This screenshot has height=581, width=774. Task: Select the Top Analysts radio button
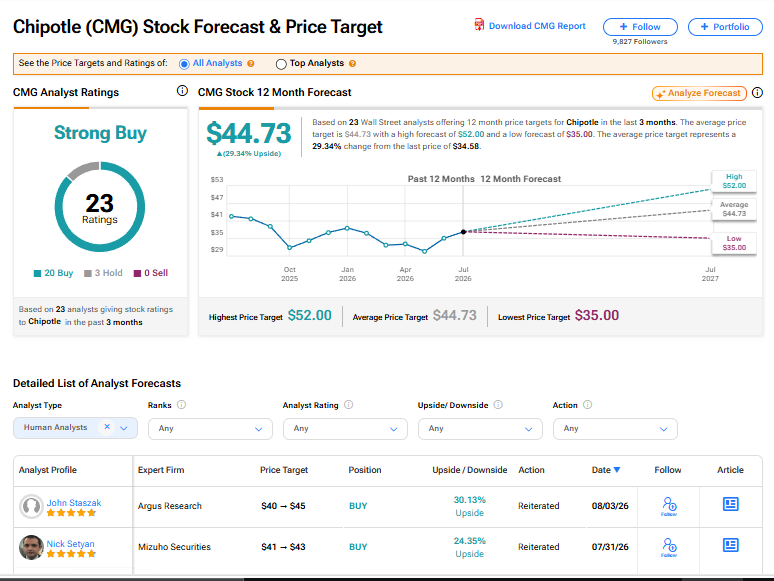(281, 64)
